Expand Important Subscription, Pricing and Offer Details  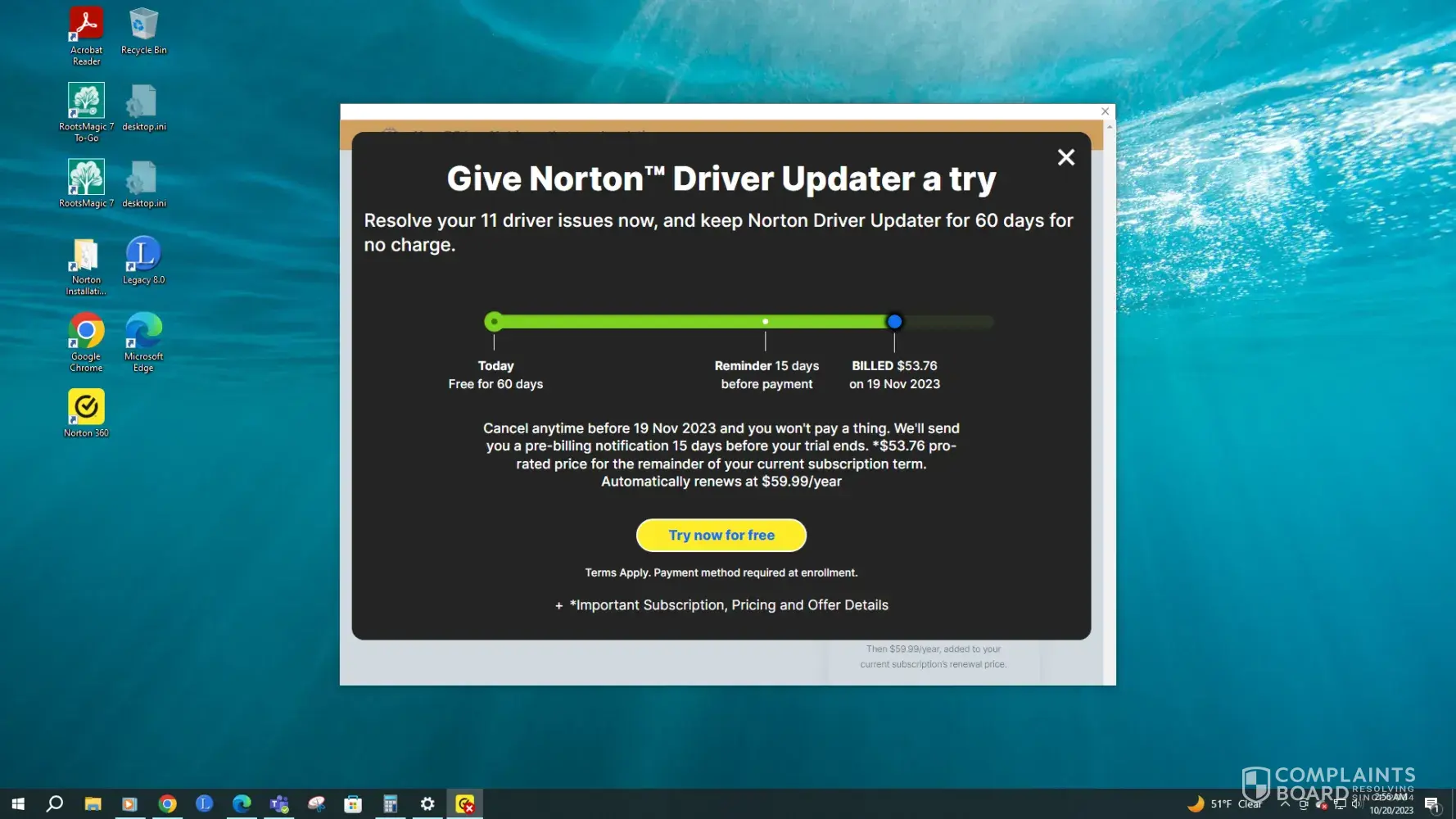721,605
